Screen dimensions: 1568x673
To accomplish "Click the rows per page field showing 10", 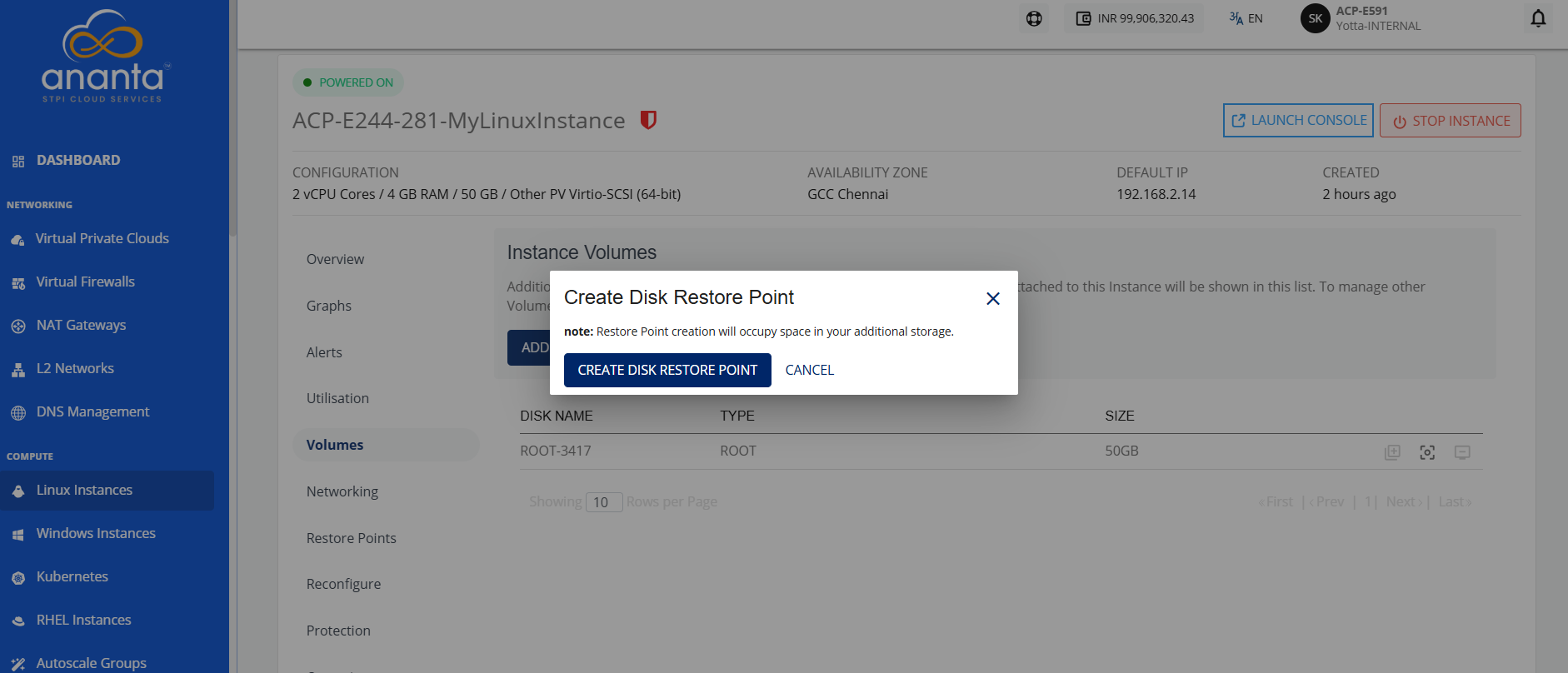I will pos(603,502).
